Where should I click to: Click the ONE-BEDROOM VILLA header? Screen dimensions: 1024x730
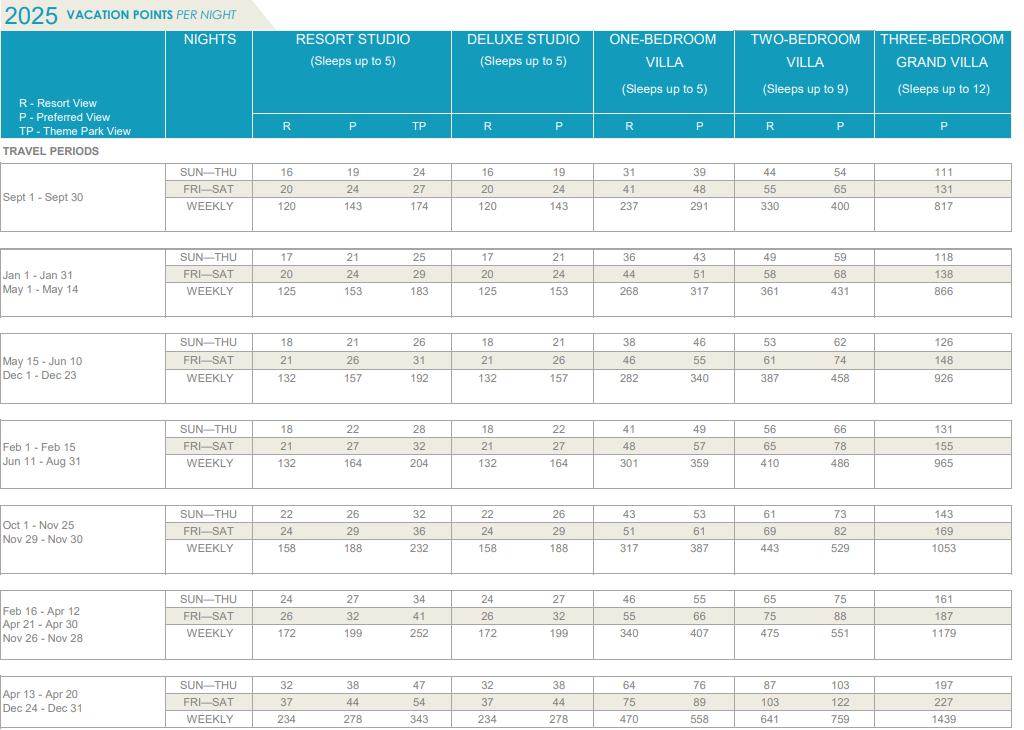(663, 50)
